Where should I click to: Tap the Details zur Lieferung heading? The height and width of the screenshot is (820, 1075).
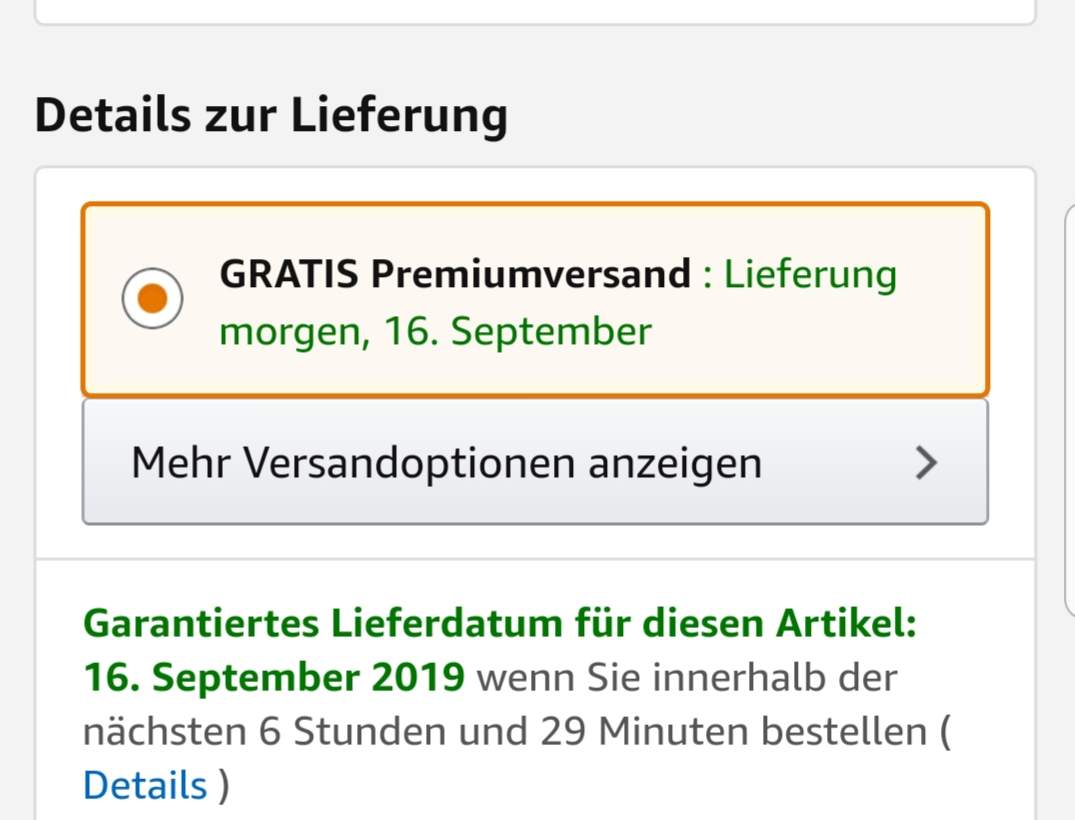[270, 114]
